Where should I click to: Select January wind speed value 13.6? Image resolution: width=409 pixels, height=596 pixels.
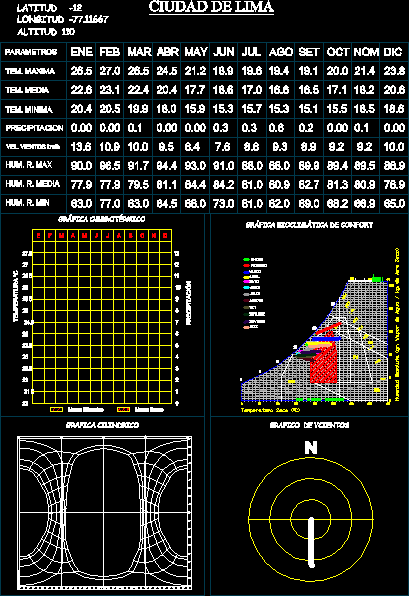point(81,147)
